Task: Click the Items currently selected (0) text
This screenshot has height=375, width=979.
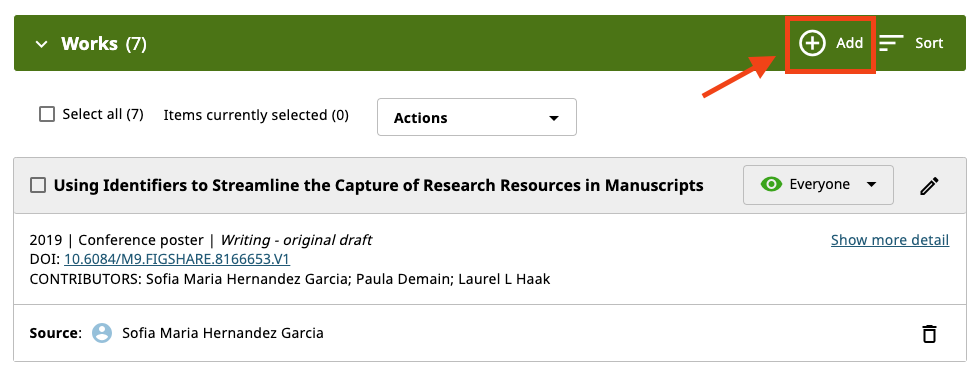Action: click(256, 115)
